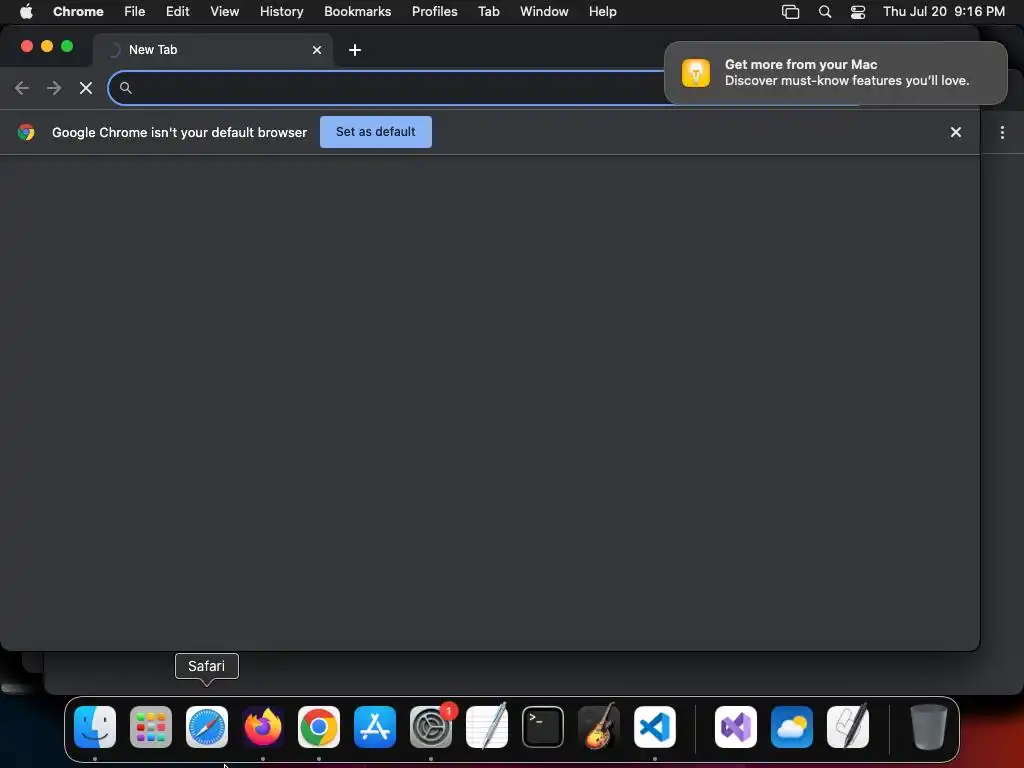Select the New Tab tab

tap(212, 50)
